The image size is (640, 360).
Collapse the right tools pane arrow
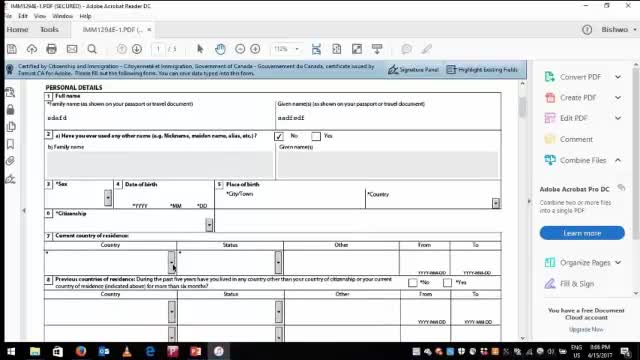click(x=529, y=201)
